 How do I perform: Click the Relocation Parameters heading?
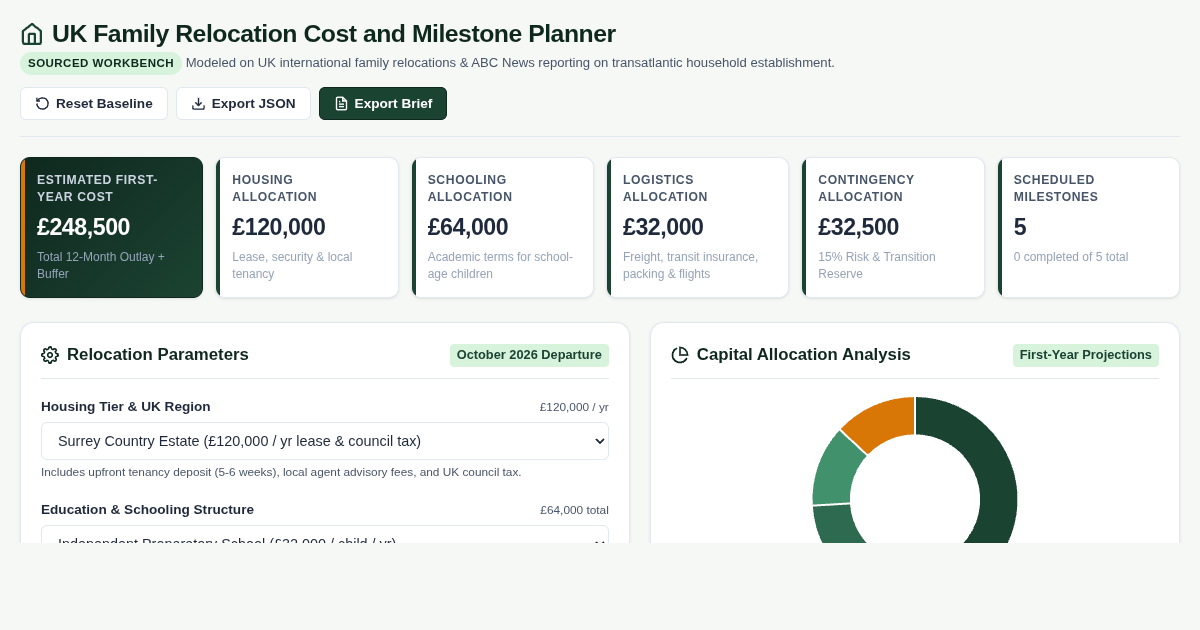point(158,355)
